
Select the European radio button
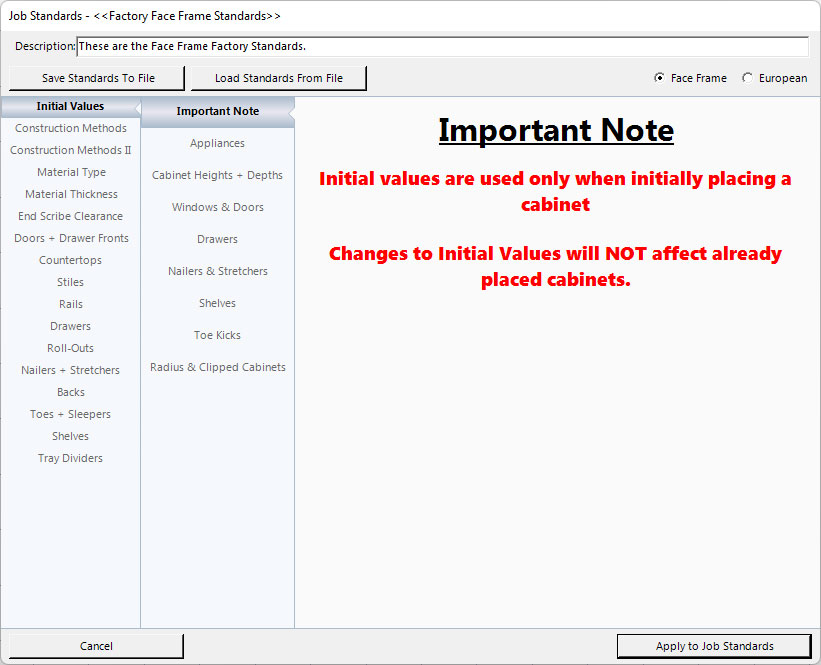click(x=747, y=78)
